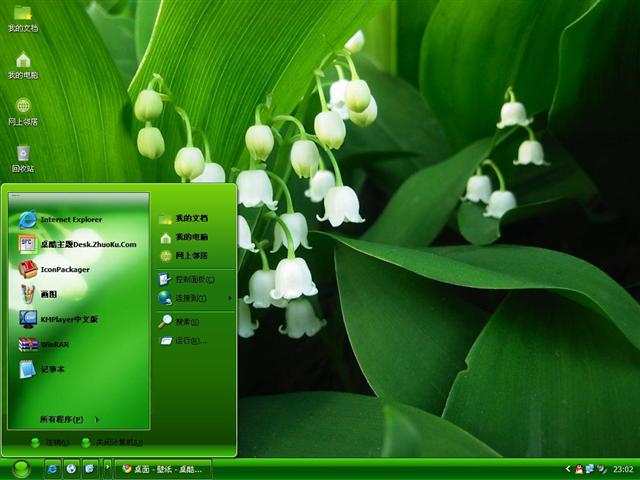Screen dimensions: 640x480
Task: Choose 运行(R)... in Start menu
Action: pyautogui.click(x=188, y=341)
